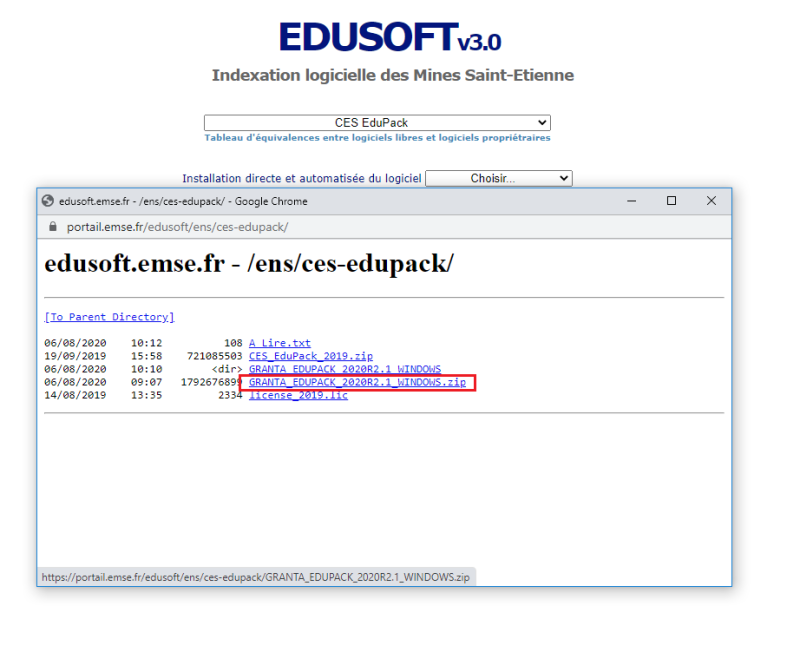Open the A_Lire.txt file
Screen dimensions: 800x652
(x=279, y=342)
